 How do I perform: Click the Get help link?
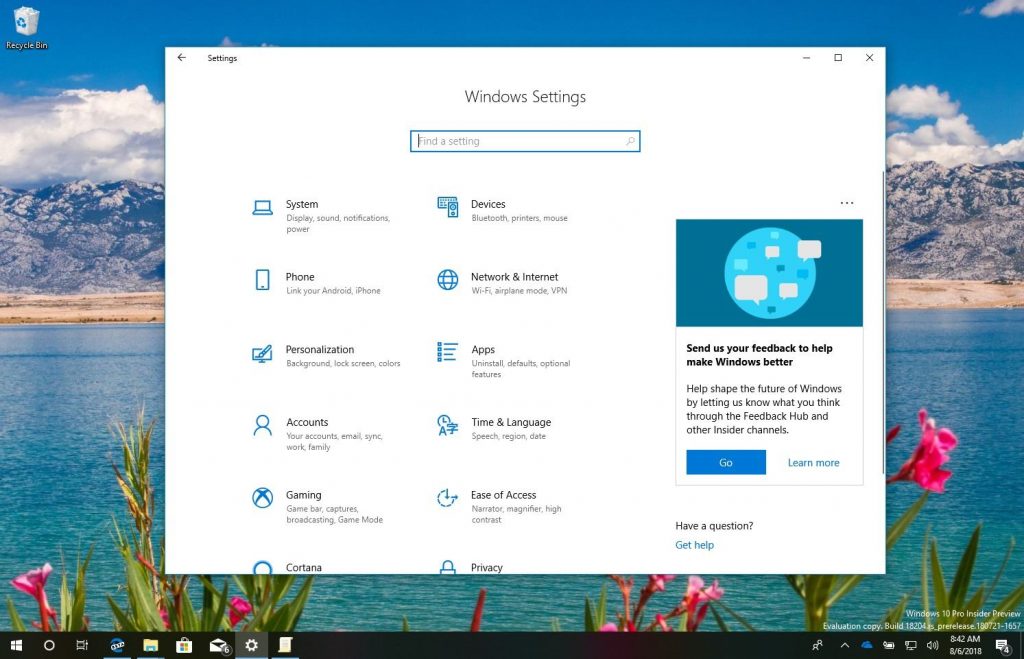coord(694,545)
